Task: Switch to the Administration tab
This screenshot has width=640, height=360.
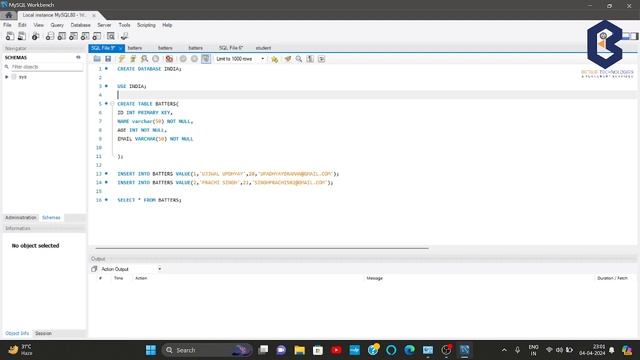Action: (21, 218)
